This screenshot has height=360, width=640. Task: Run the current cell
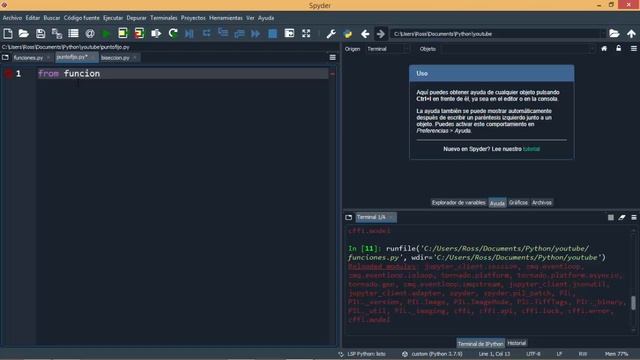tap(123, 33)
